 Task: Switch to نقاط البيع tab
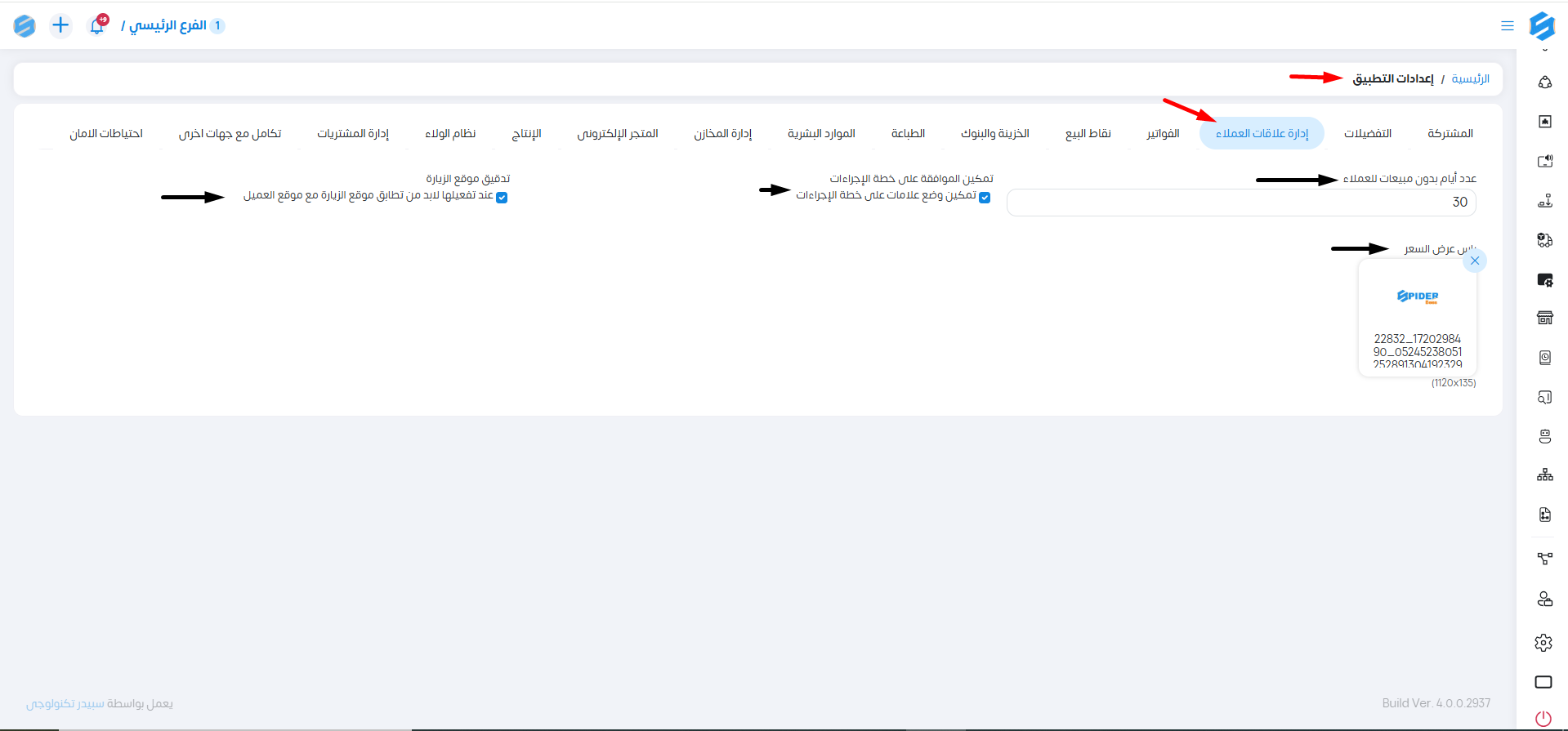point(1088,133)
